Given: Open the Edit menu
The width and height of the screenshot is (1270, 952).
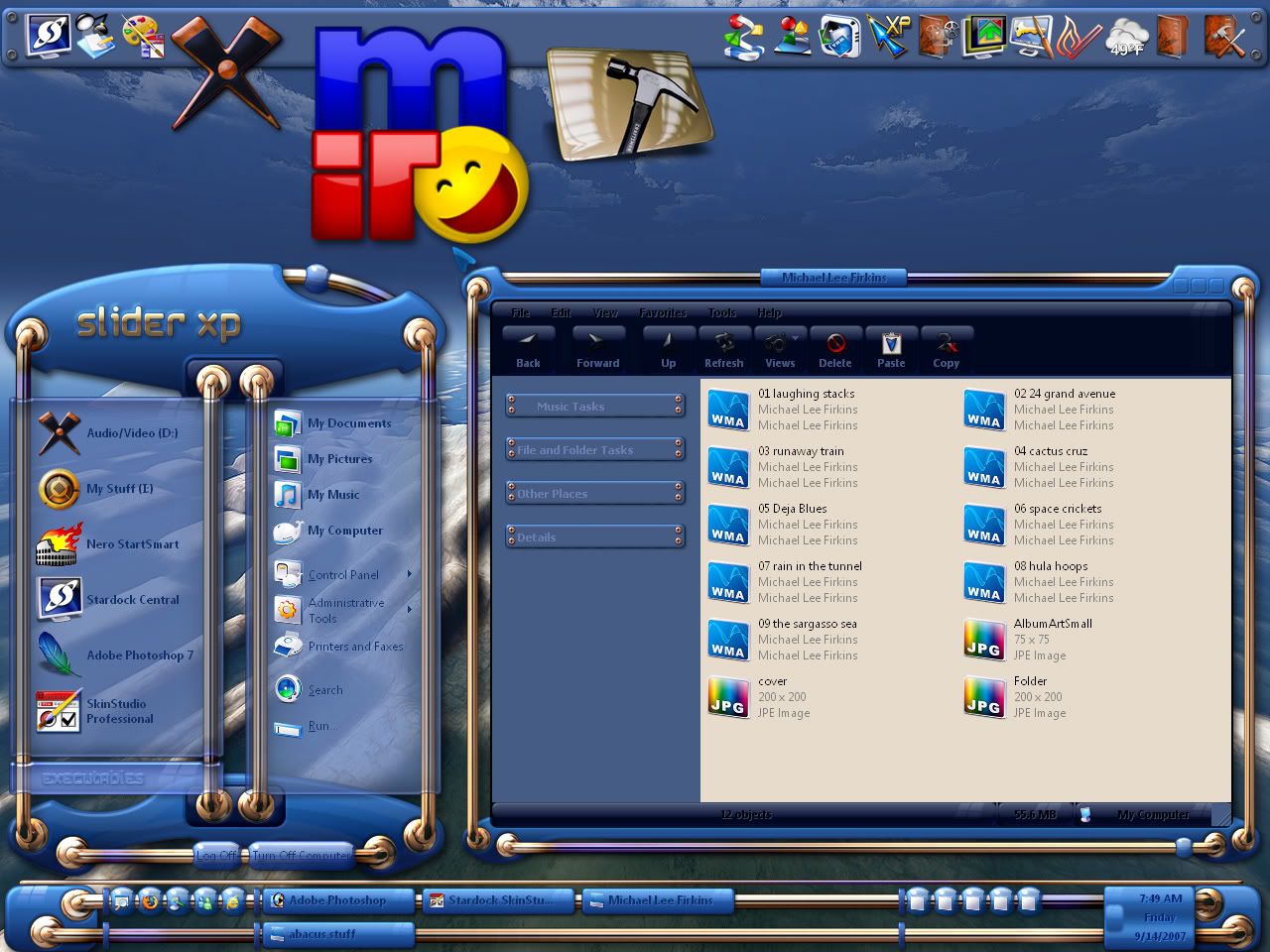Looking at the screenshot, I should point(561,312).
